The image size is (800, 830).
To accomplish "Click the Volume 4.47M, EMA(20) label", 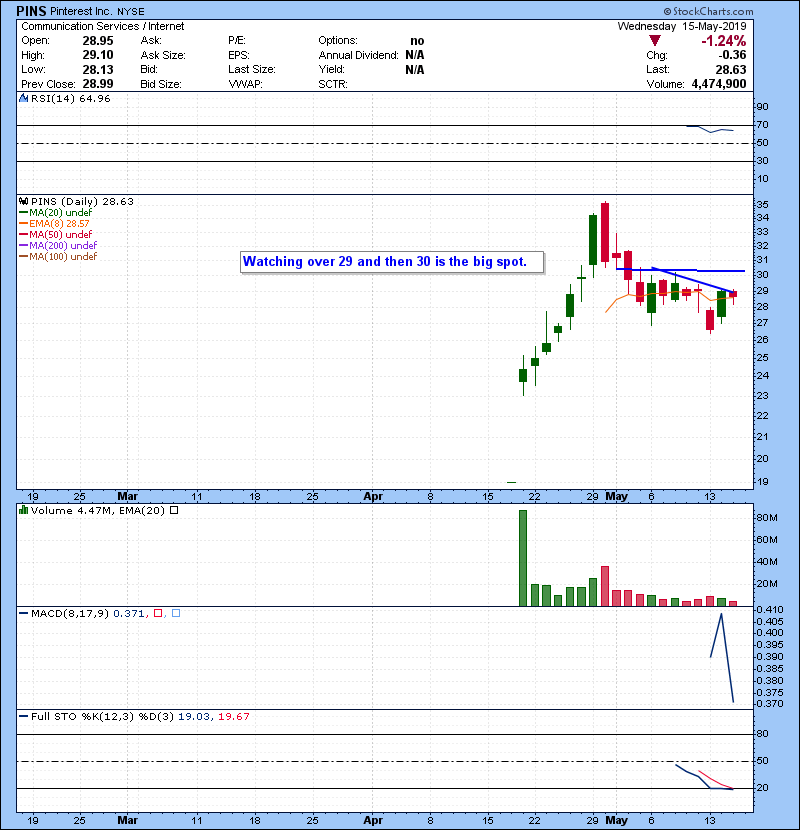I will 98,510.
